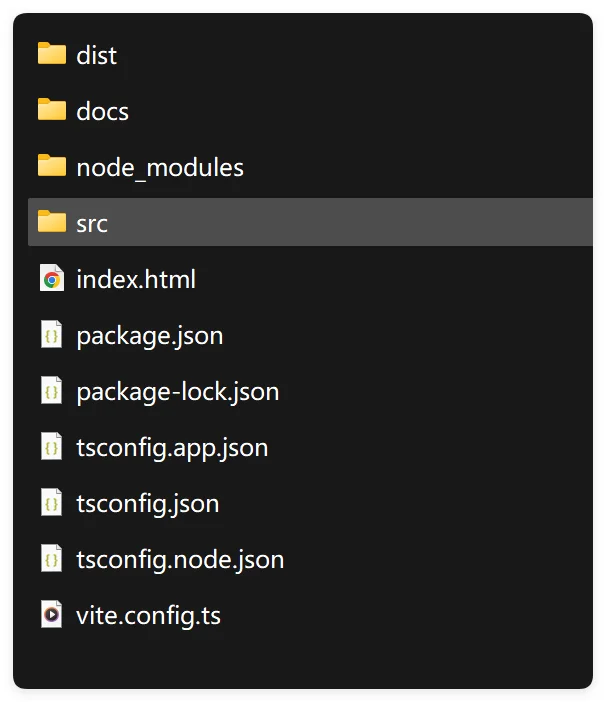Image resolution: width=606 pixels, height=702 pixels.
Task: Click the src folder icon
Action: (52, 222)
